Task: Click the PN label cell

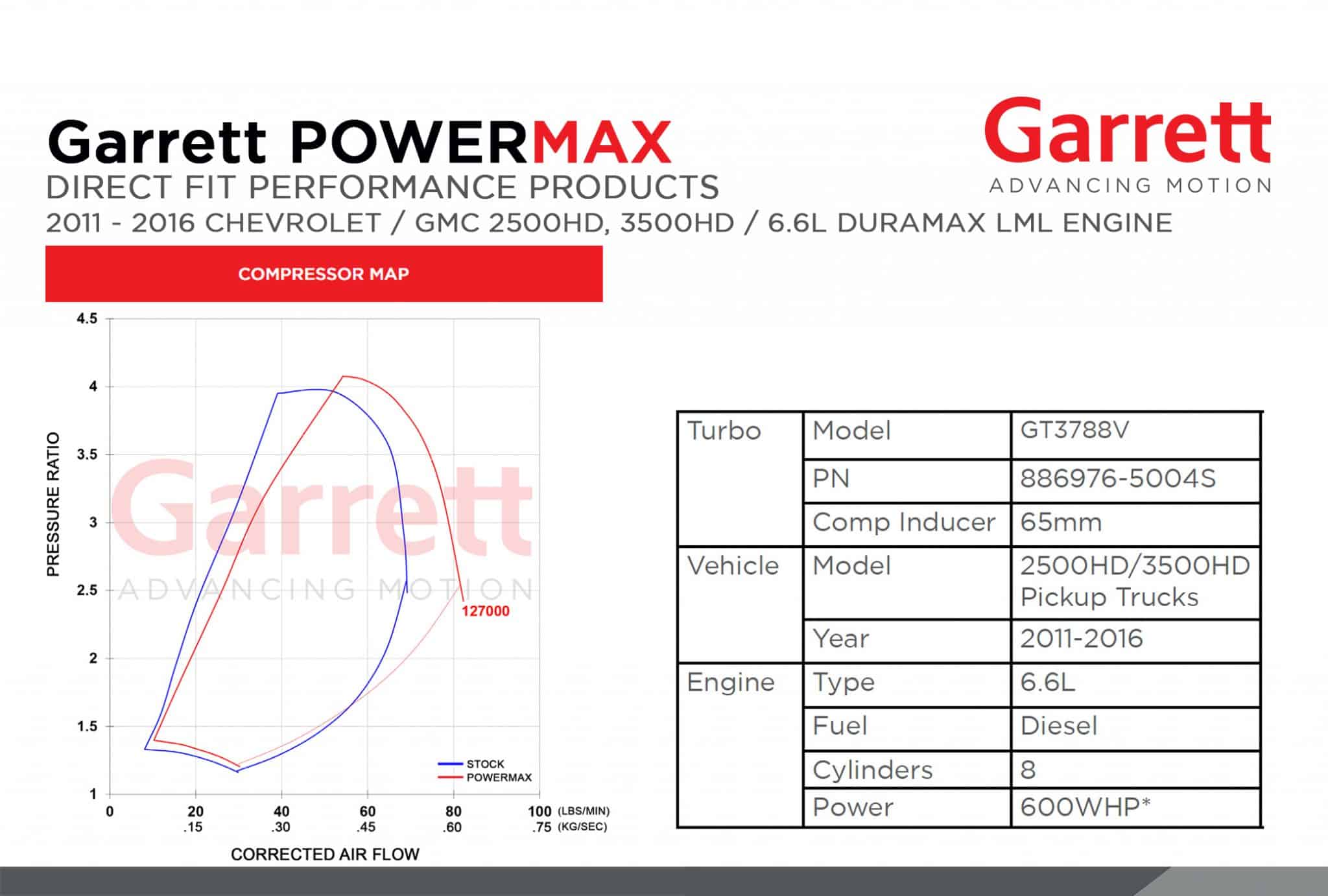Action: 907,481
